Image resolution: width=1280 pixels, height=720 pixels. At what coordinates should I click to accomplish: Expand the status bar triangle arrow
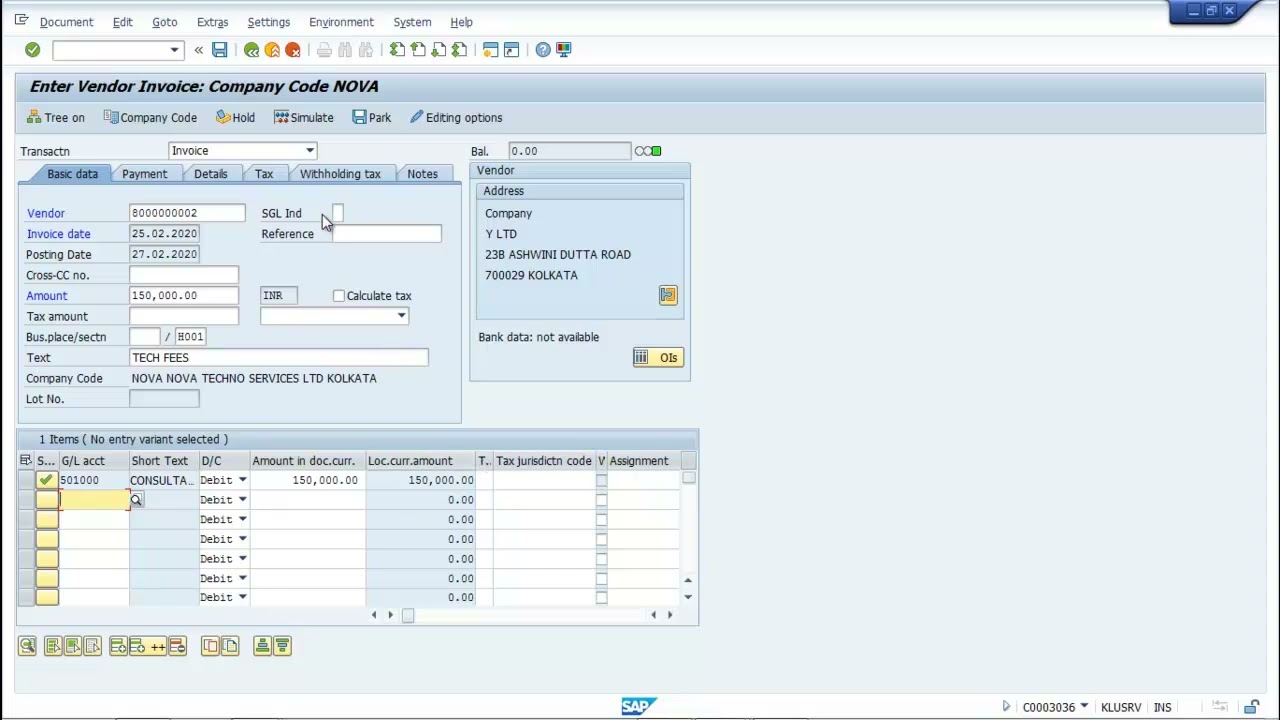click(1006, 707)
